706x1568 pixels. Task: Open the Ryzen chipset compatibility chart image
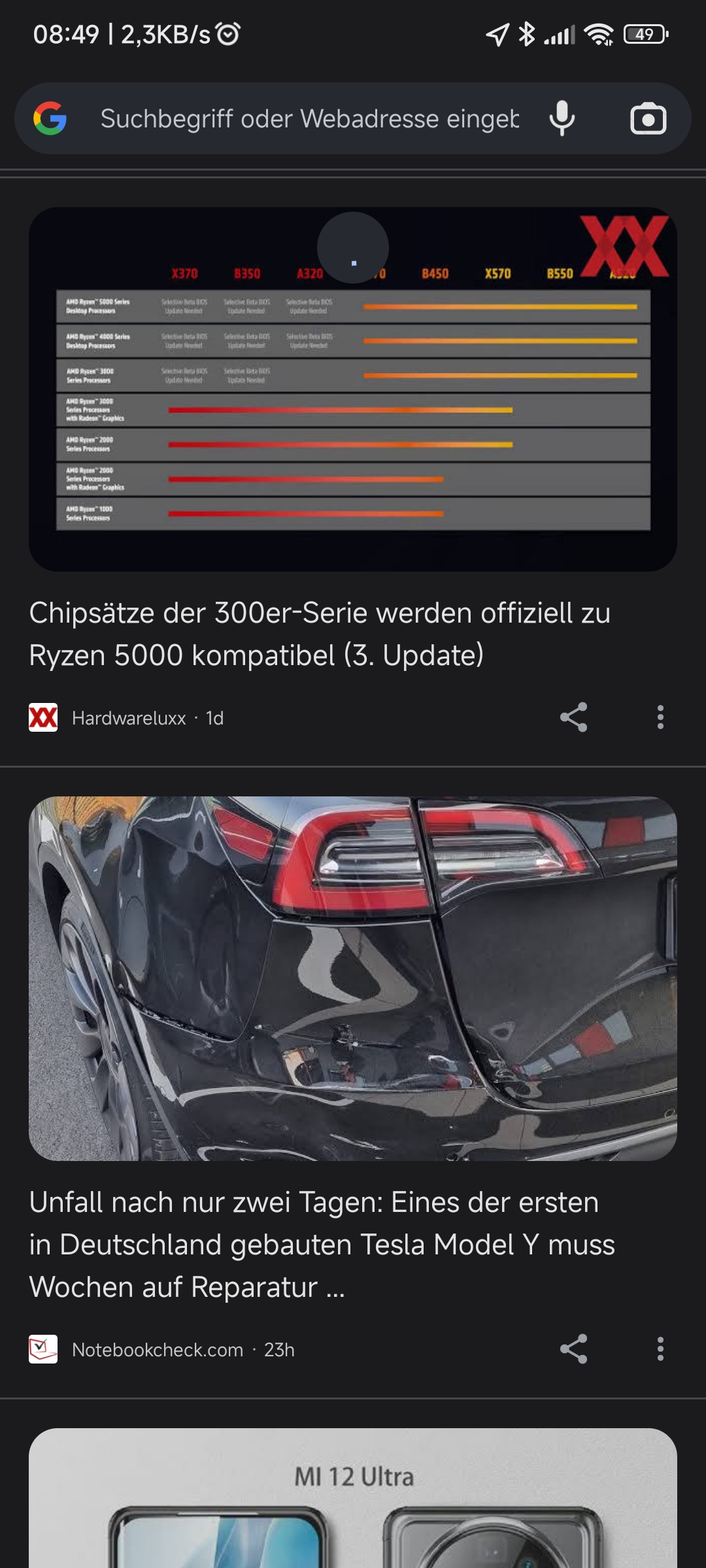(x=353, y=389)
